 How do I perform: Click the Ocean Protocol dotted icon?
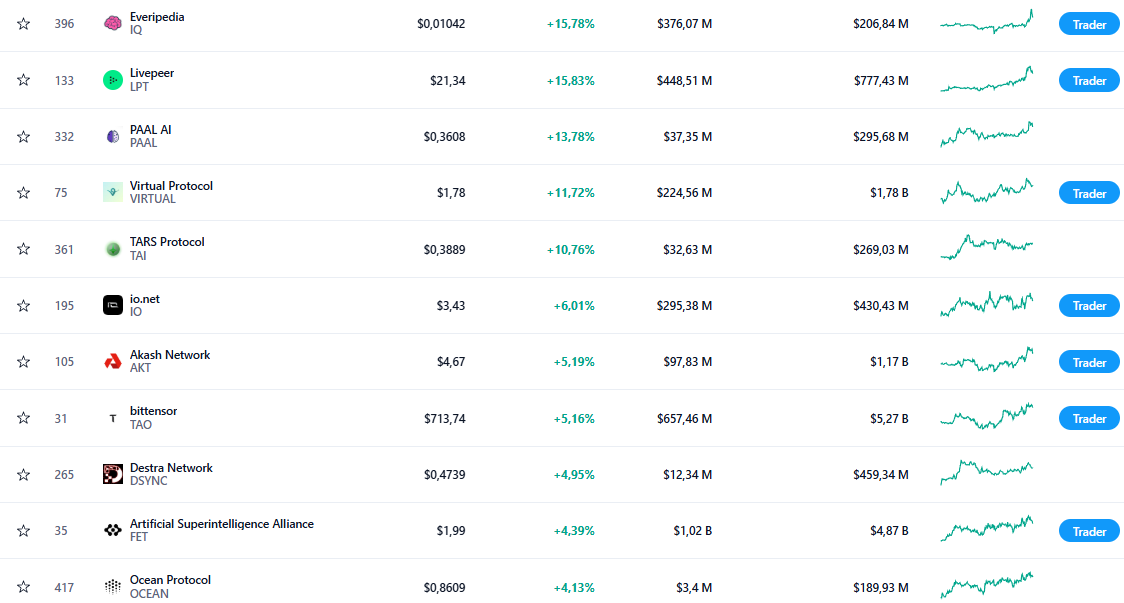(x=113, y=587)
